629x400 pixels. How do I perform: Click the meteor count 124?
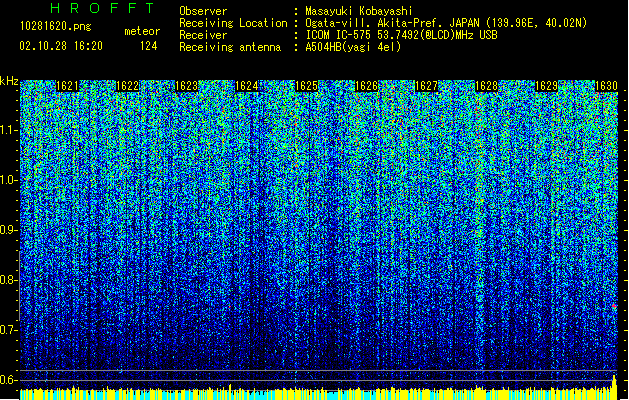click(148, 46)
